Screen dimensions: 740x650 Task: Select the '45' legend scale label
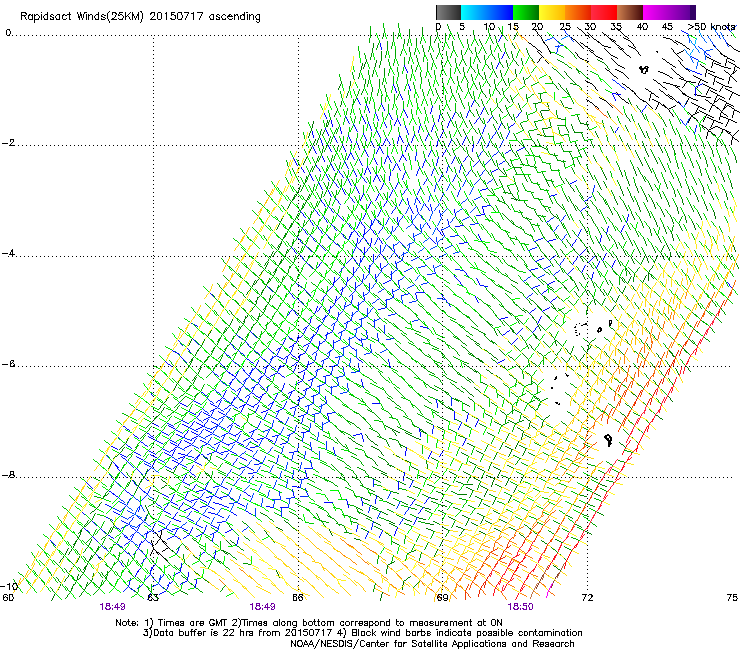pyautogui.click(x=667, y=27)
